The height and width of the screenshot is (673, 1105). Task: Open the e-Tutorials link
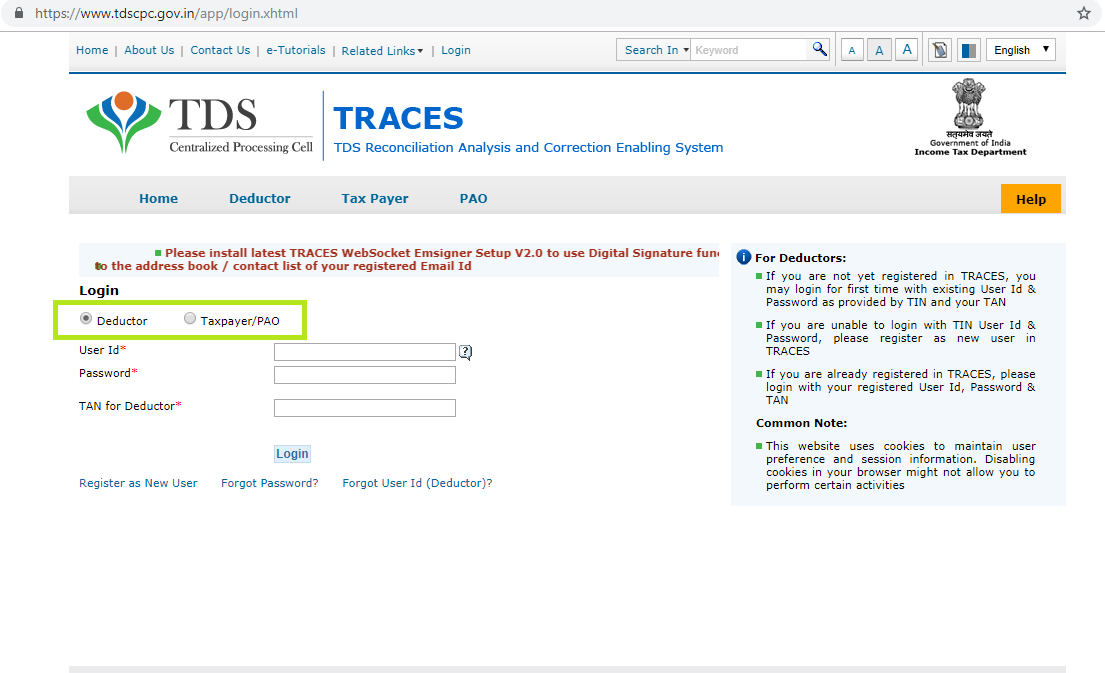click(296, 50)
